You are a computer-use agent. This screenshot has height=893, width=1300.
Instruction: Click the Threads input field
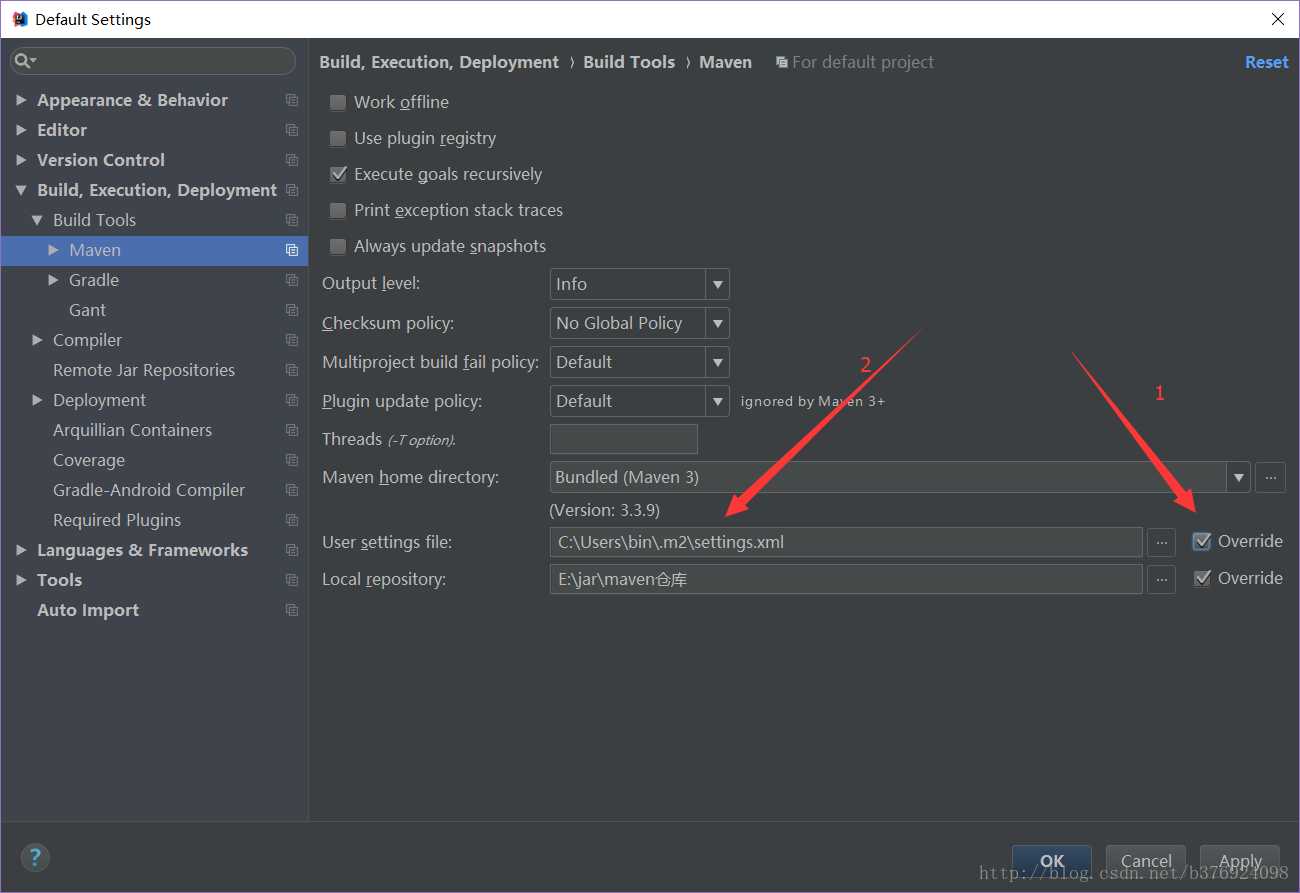[624, 439]
